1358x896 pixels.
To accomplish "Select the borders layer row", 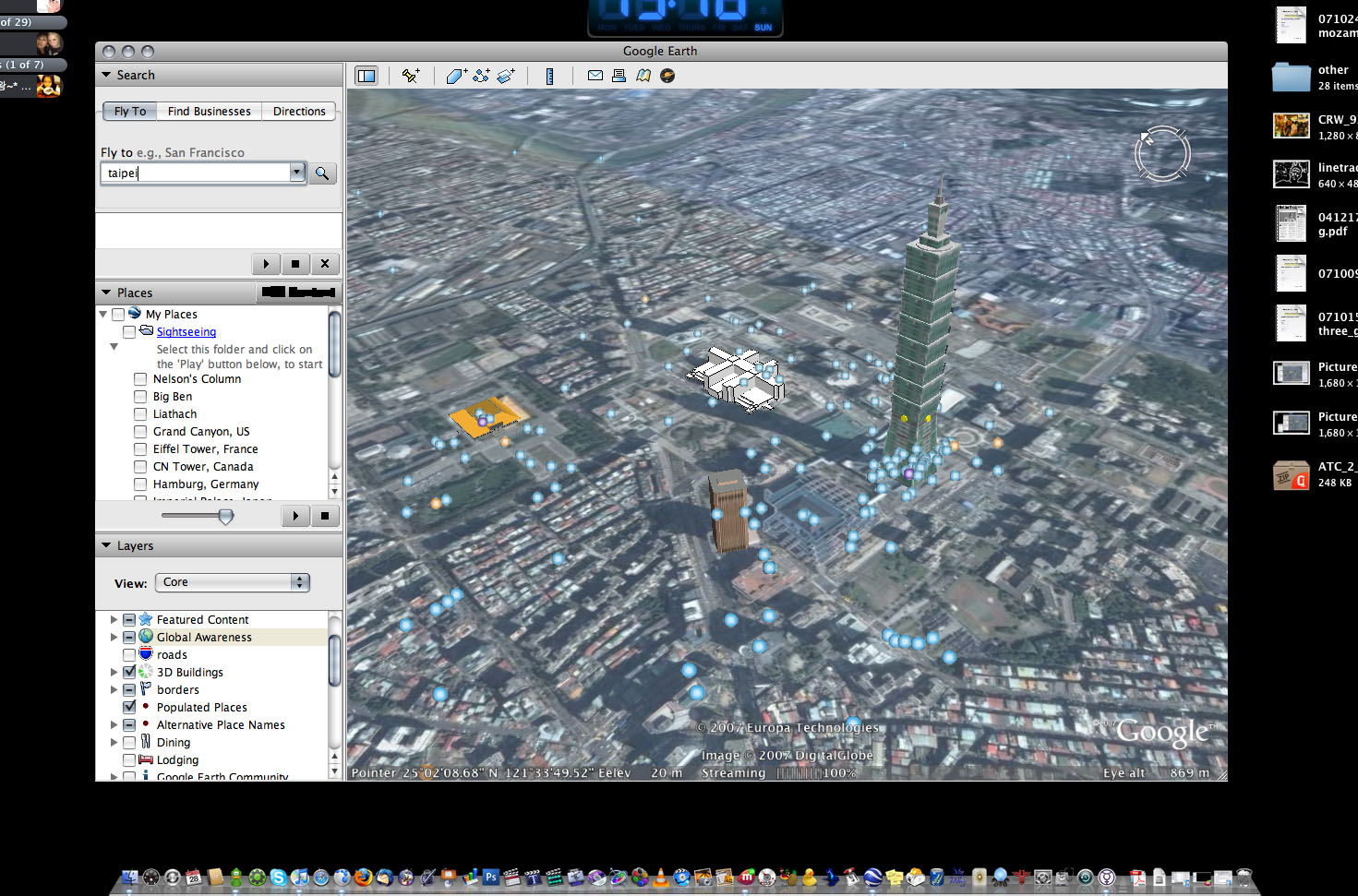I will click(178, 690).
